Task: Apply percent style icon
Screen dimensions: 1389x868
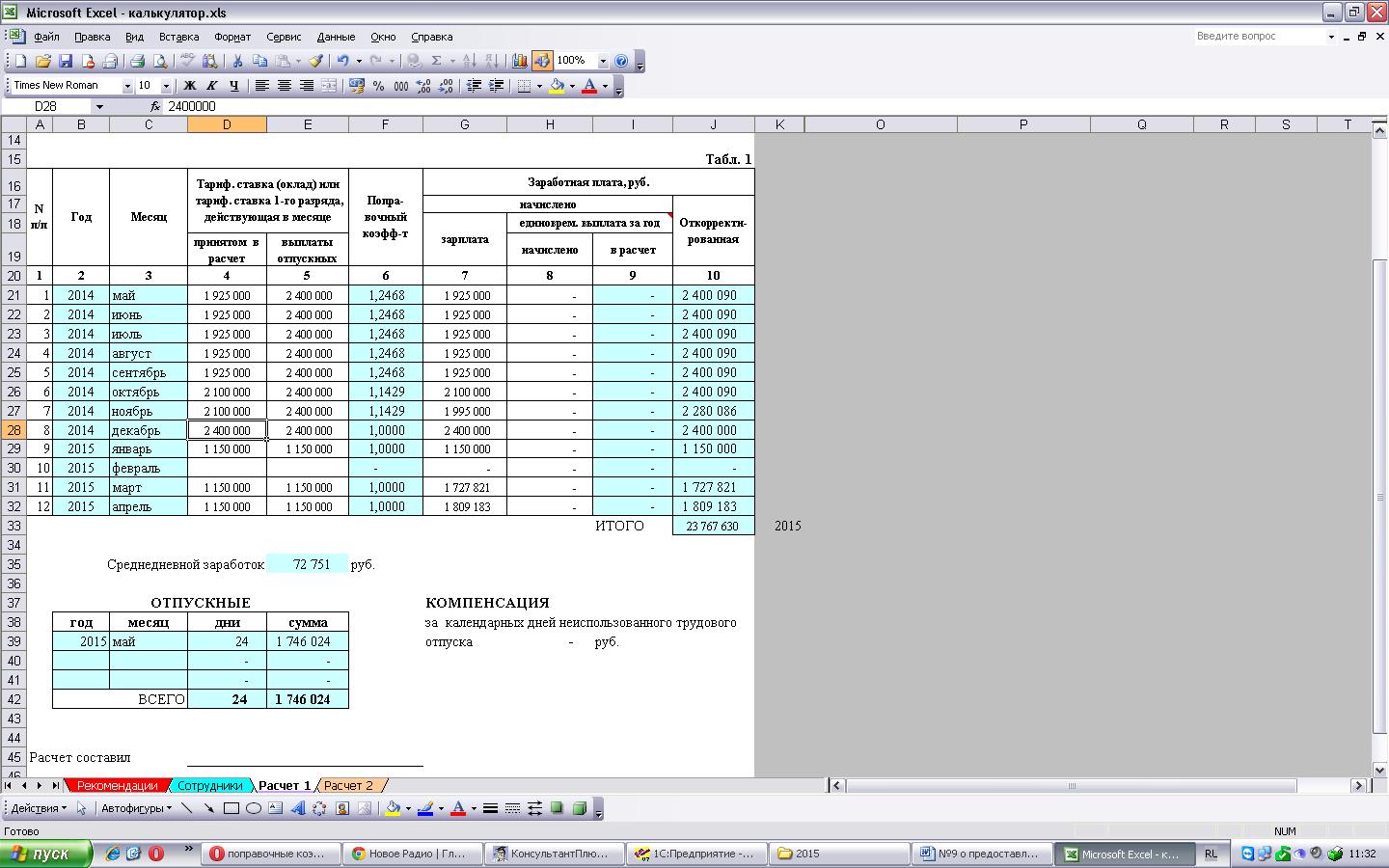Action: click(x=378, y=86)
